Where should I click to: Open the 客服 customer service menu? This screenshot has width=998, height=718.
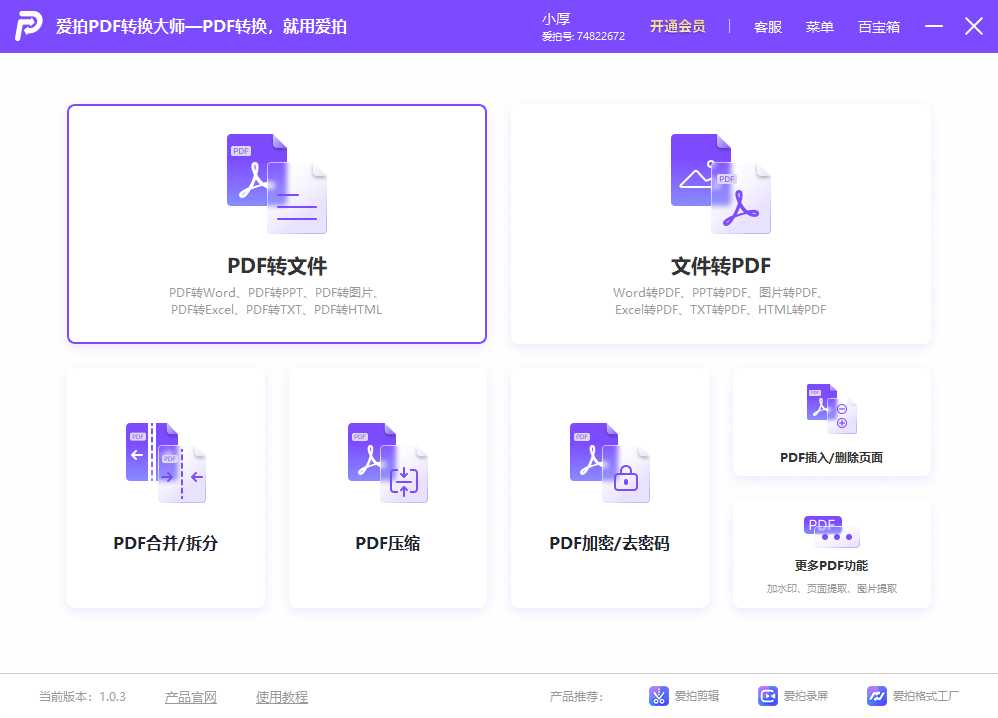(768, 27)
